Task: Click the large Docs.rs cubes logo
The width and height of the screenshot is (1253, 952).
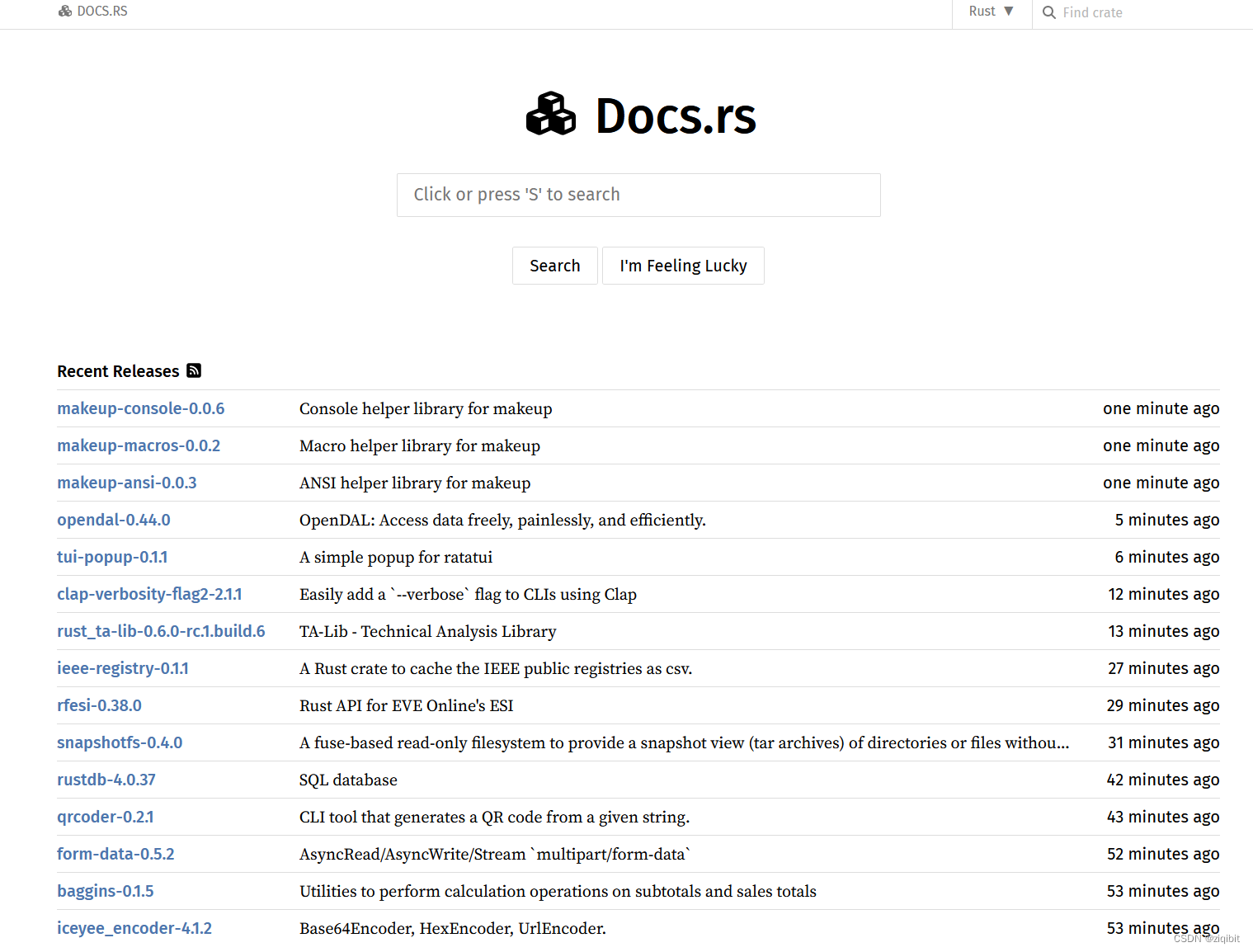Action: point(551,114)
